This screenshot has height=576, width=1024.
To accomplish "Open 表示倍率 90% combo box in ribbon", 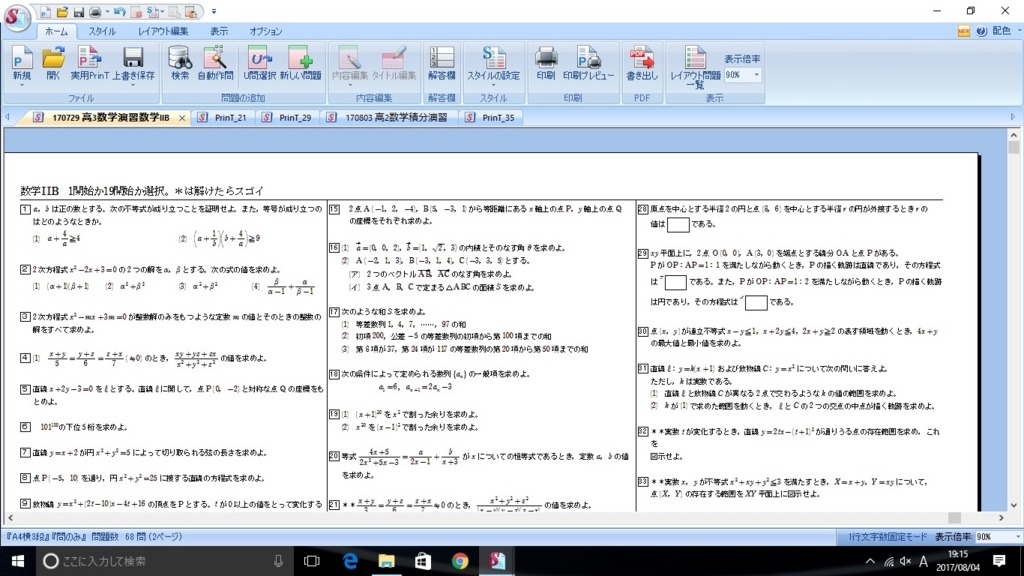I will (x=742, y=75).
